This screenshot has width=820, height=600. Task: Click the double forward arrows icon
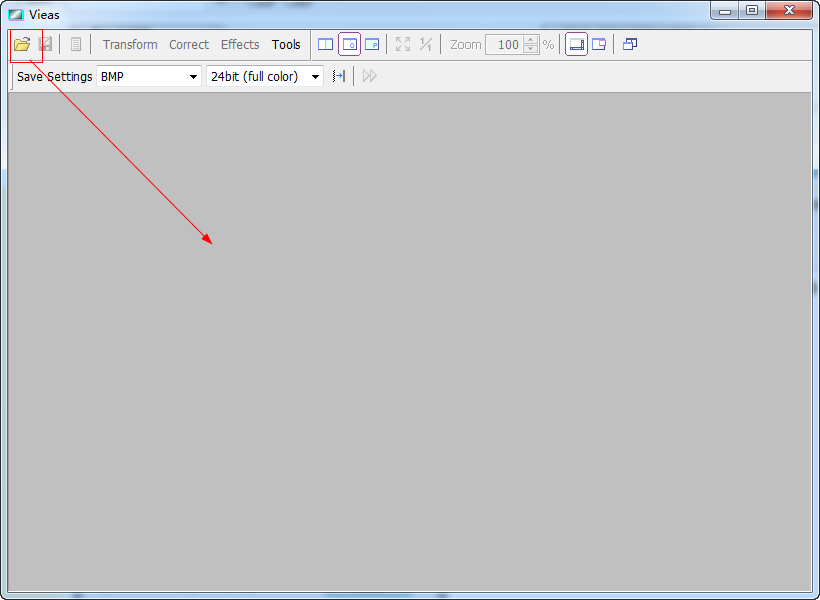[x=370, y=76]
